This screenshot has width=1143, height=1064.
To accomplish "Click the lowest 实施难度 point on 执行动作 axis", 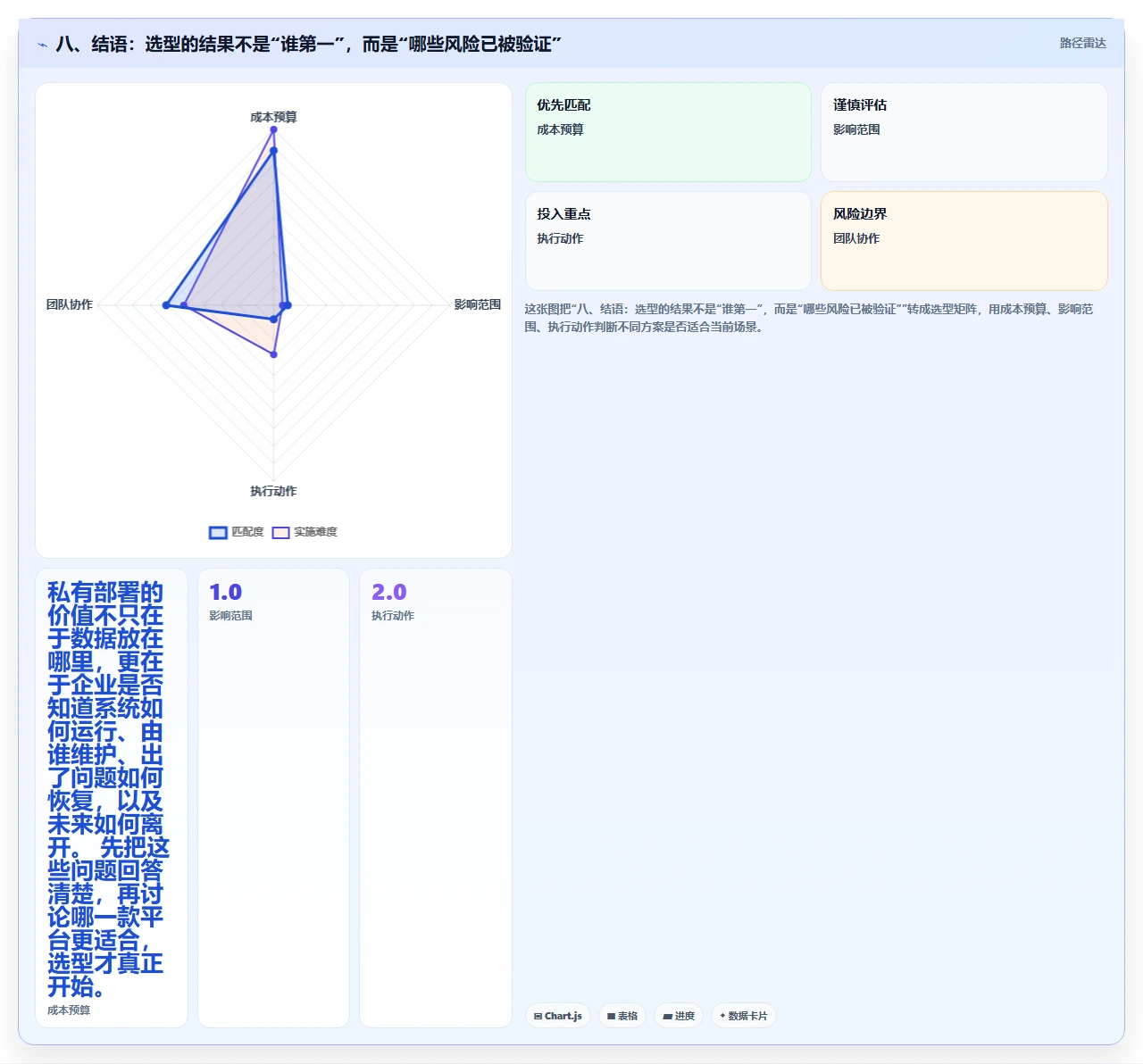I will (273, 354).
